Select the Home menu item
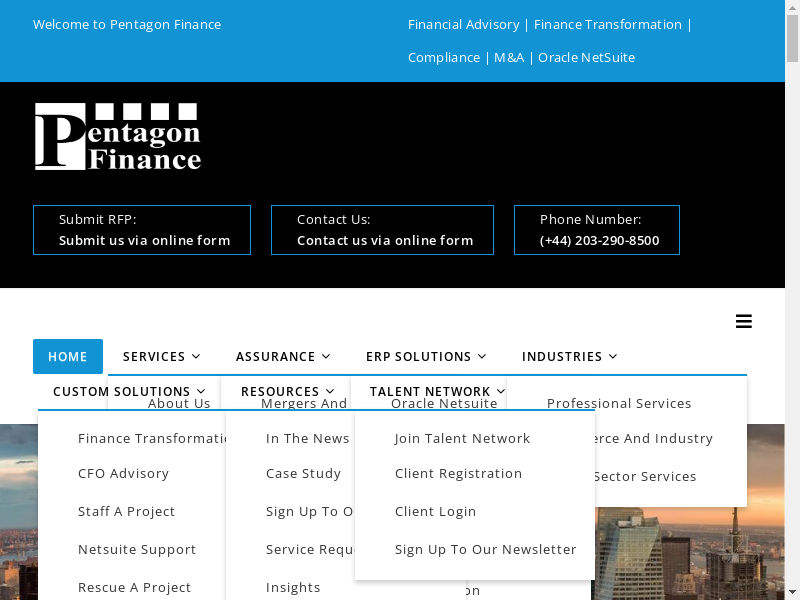The image size is (800, 600). pyautogui.click(x=68, y=357)
